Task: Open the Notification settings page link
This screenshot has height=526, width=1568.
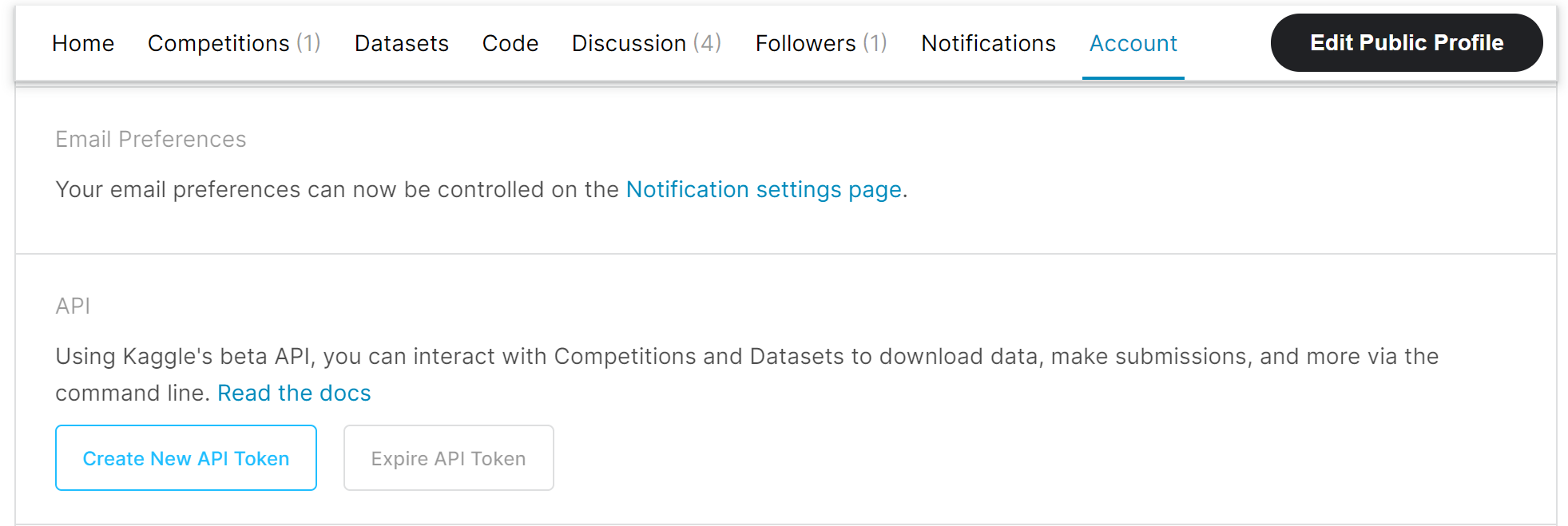Action: 764,190
